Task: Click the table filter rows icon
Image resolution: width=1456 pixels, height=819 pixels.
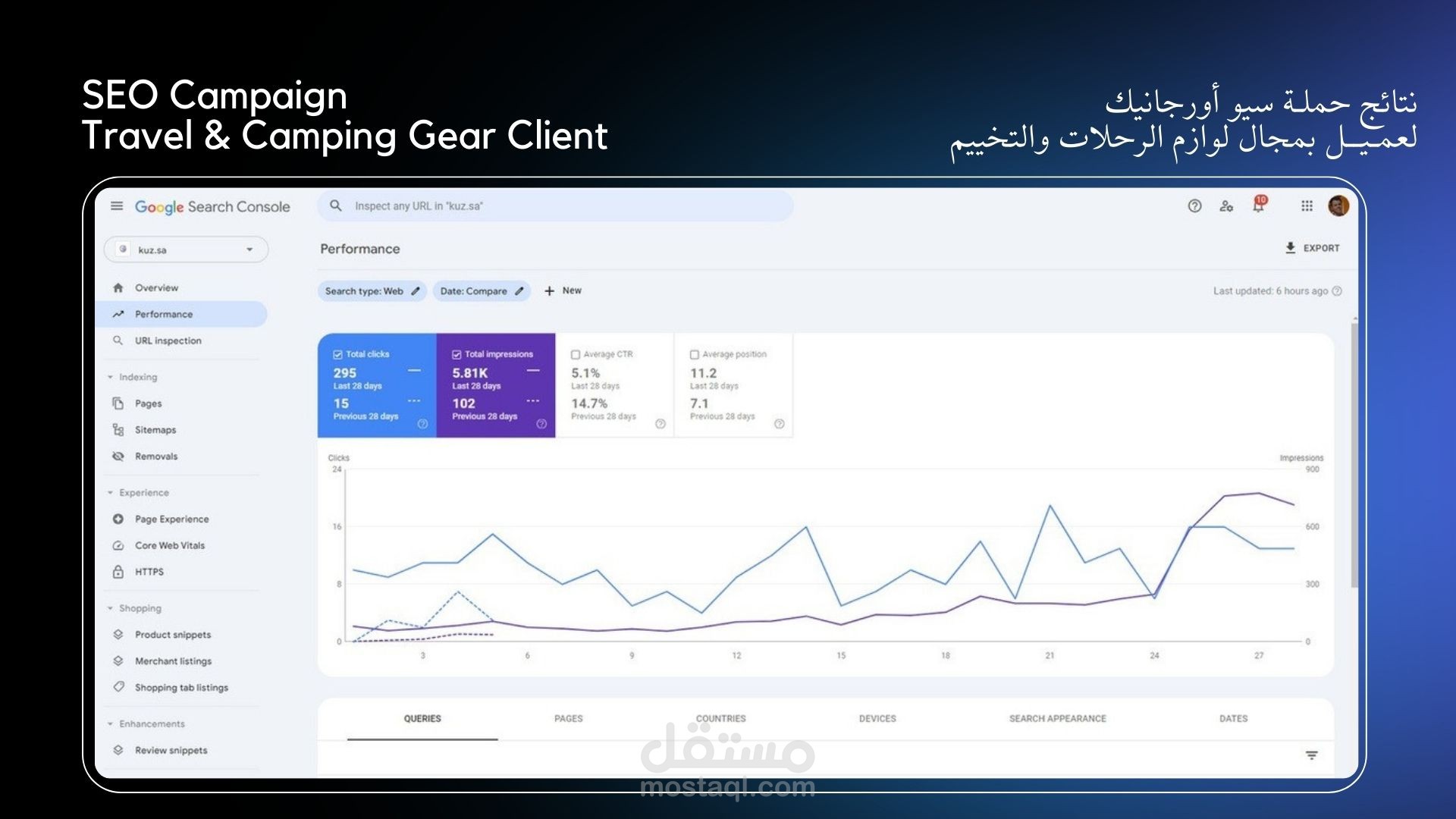Action: coord(1311,755)
